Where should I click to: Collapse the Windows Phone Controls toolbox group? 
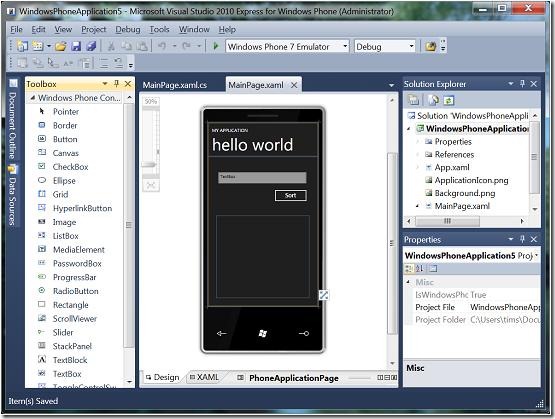tap(33, 98)
